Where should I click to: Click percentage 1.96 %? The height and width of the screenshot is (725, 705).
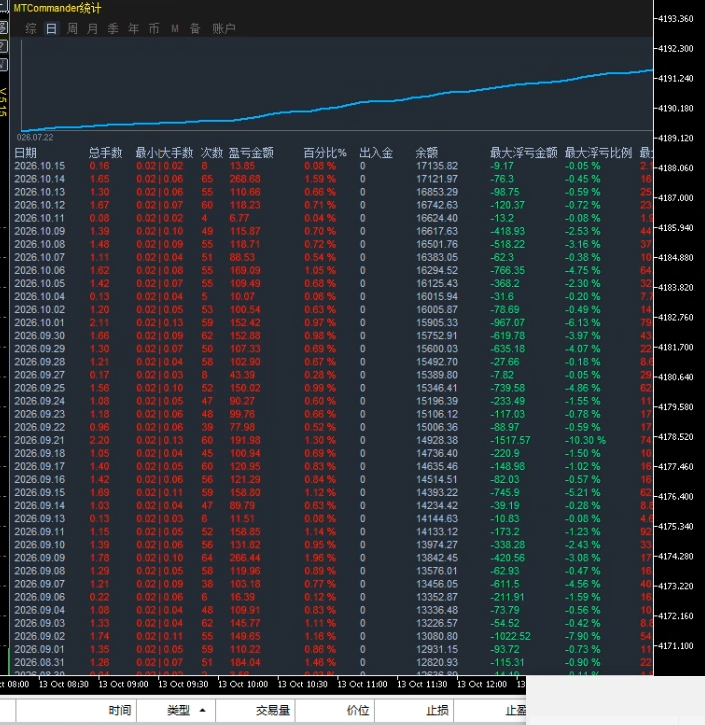[320, 558]
